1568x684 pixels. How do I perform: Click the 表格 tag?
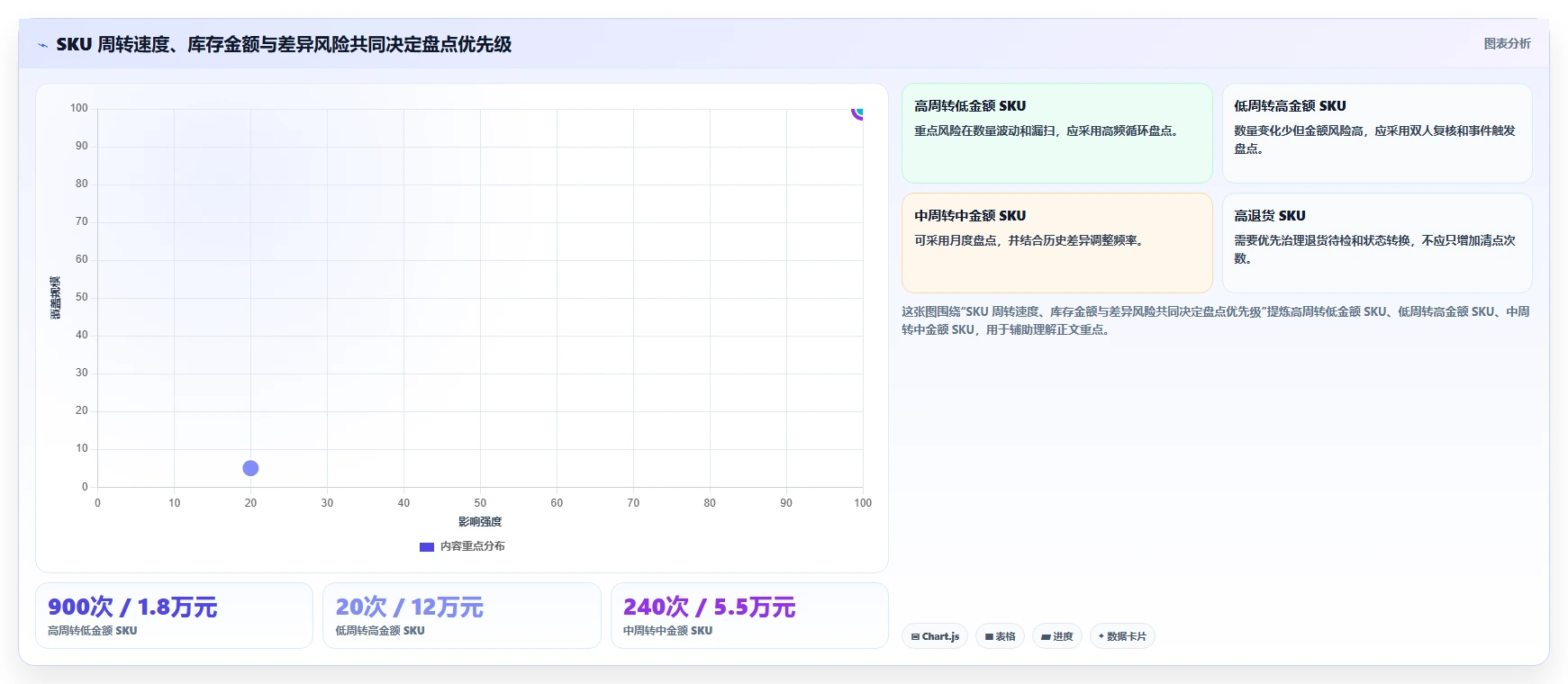click(1000, 636)
